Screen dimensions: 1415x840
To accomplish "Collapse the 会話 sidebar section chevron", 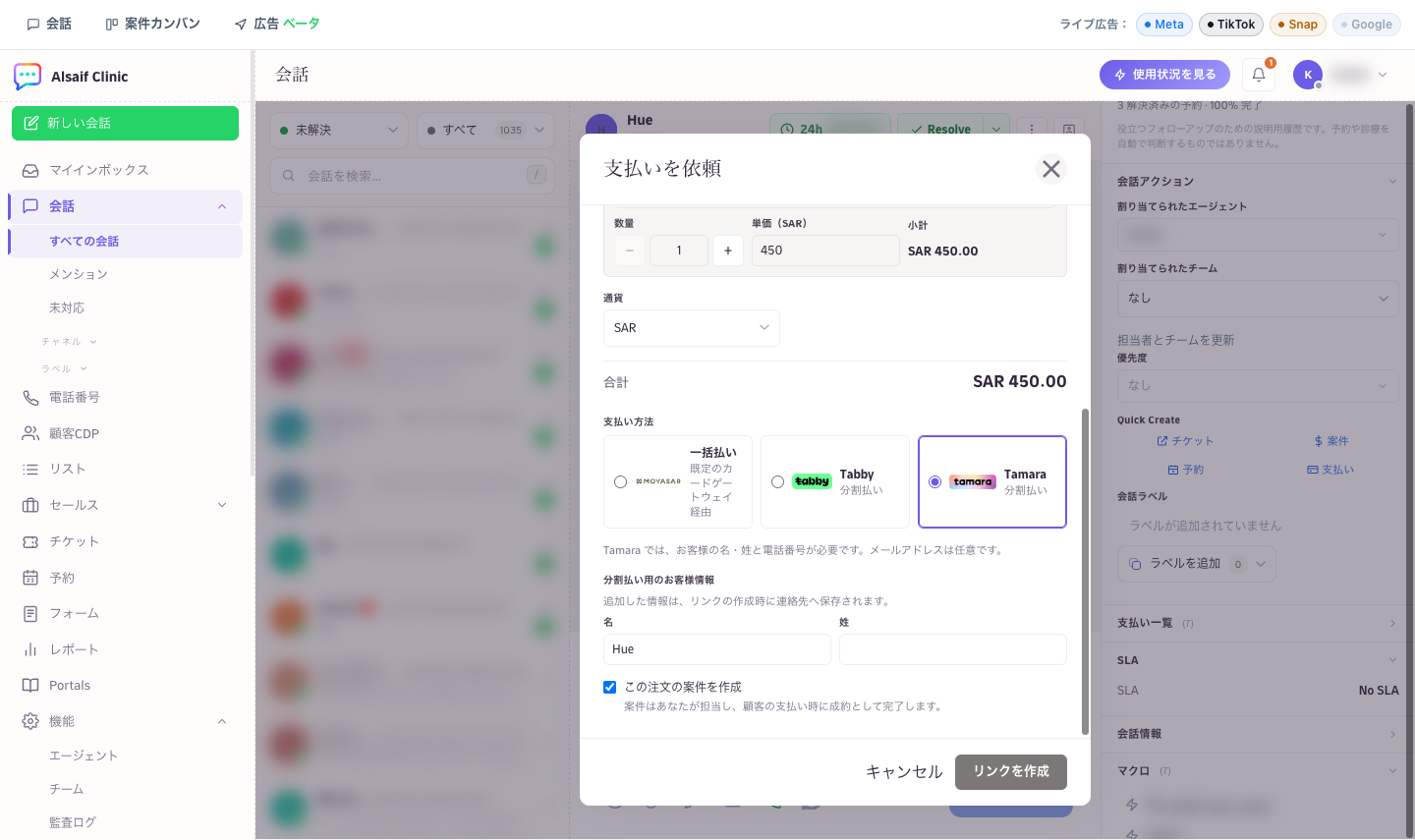I will point(222,206).
